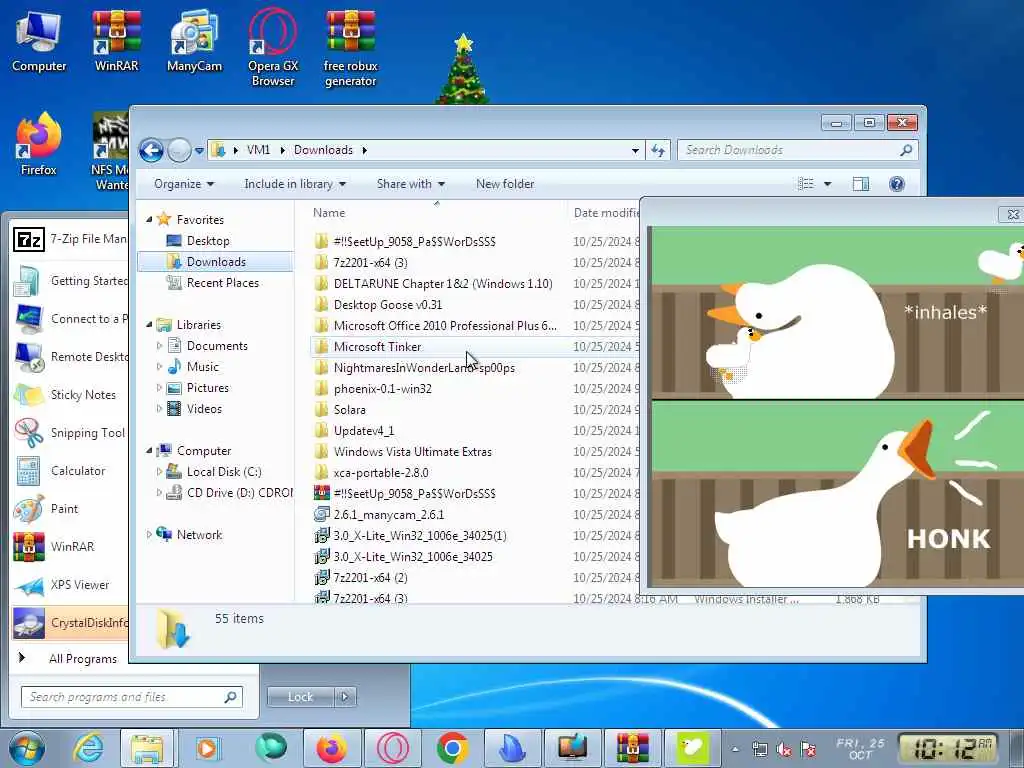Click muted volume tray icon
This screenshot has width=1024, height=768.
[784, 750]
